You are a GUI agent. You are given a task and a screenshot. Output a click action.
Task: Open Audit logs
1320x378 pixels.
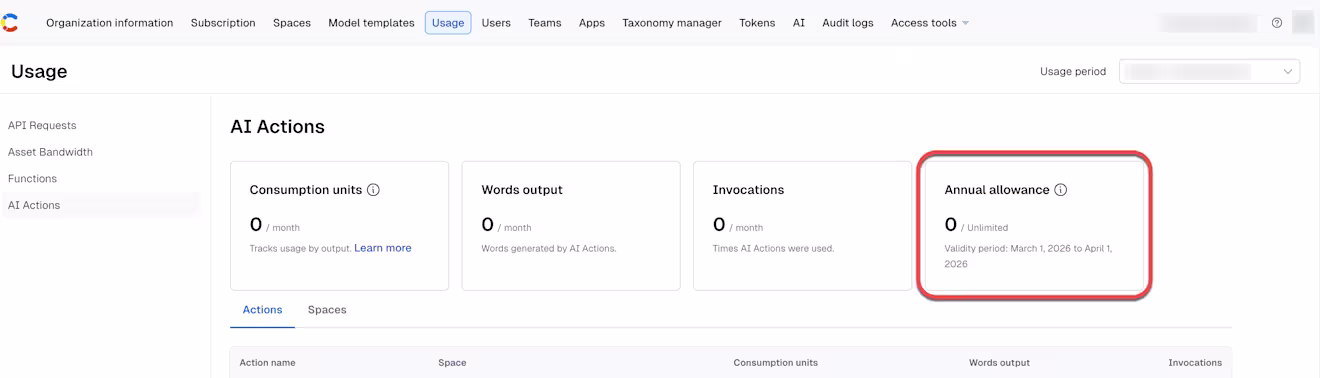(x=848, y=23)
